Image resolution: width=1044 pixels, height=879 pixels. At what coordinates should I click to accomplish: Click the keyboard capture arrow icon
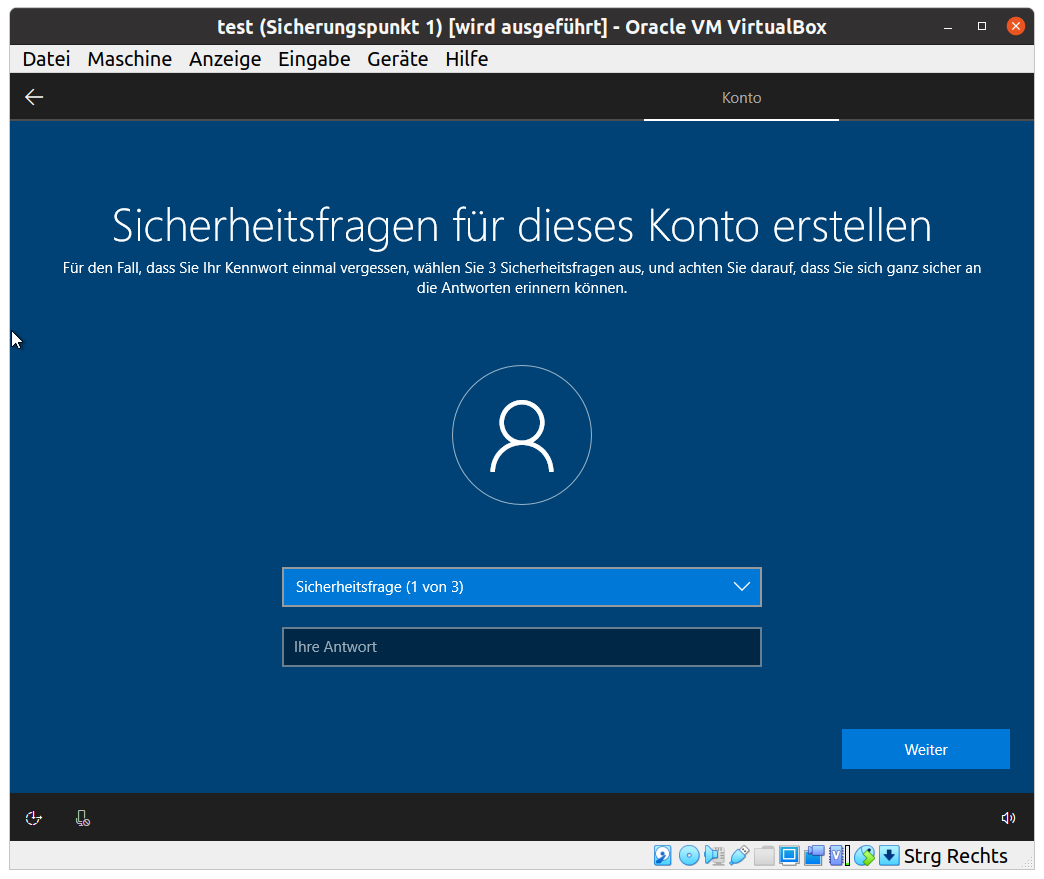click(x=890, y=855)
